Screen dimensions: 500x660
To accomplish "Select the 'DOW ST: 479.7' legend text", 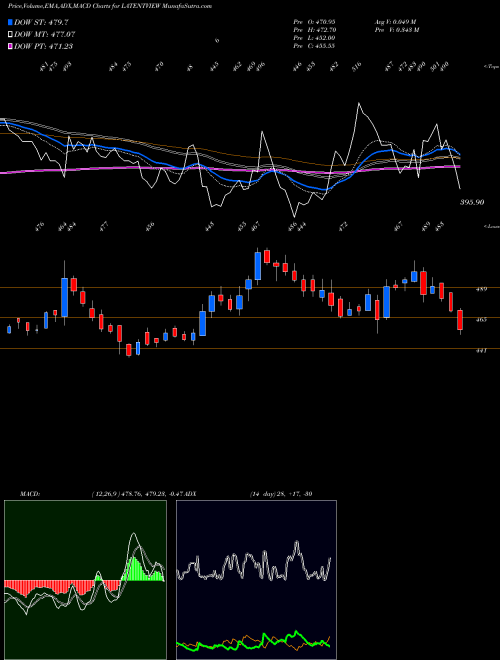I will [41, 23].
